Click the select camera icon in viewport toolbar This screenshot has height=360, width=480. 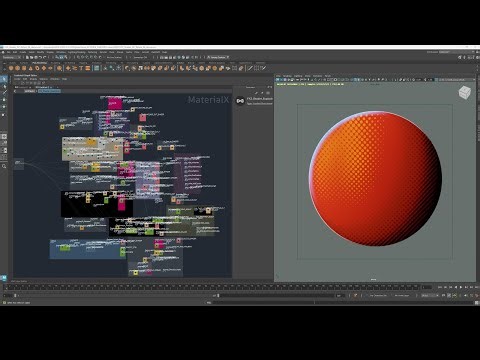(278, 80)
